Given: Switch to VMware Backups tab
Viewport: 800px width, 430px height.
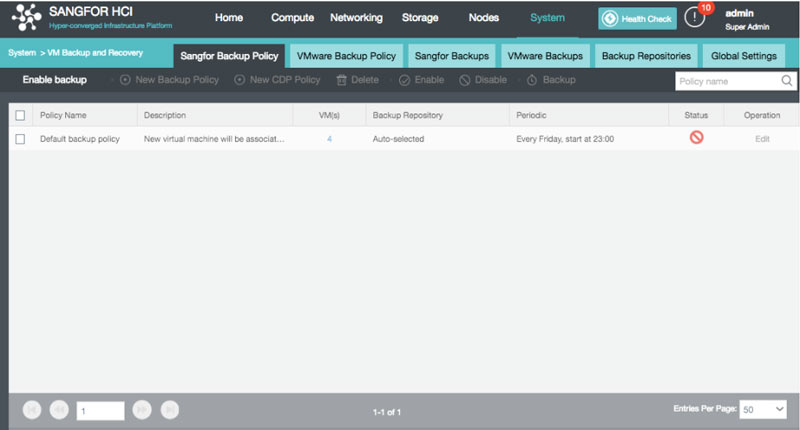Looking at the screenshot, I should (545, 56).
